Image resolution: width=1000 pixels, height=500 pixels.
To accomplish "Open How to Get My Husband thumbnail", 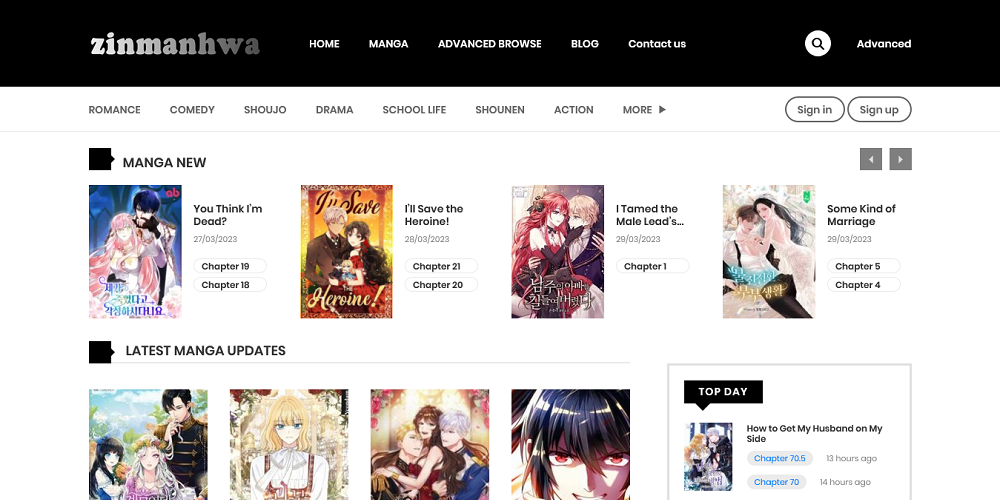I will click(x=708, y=457).
